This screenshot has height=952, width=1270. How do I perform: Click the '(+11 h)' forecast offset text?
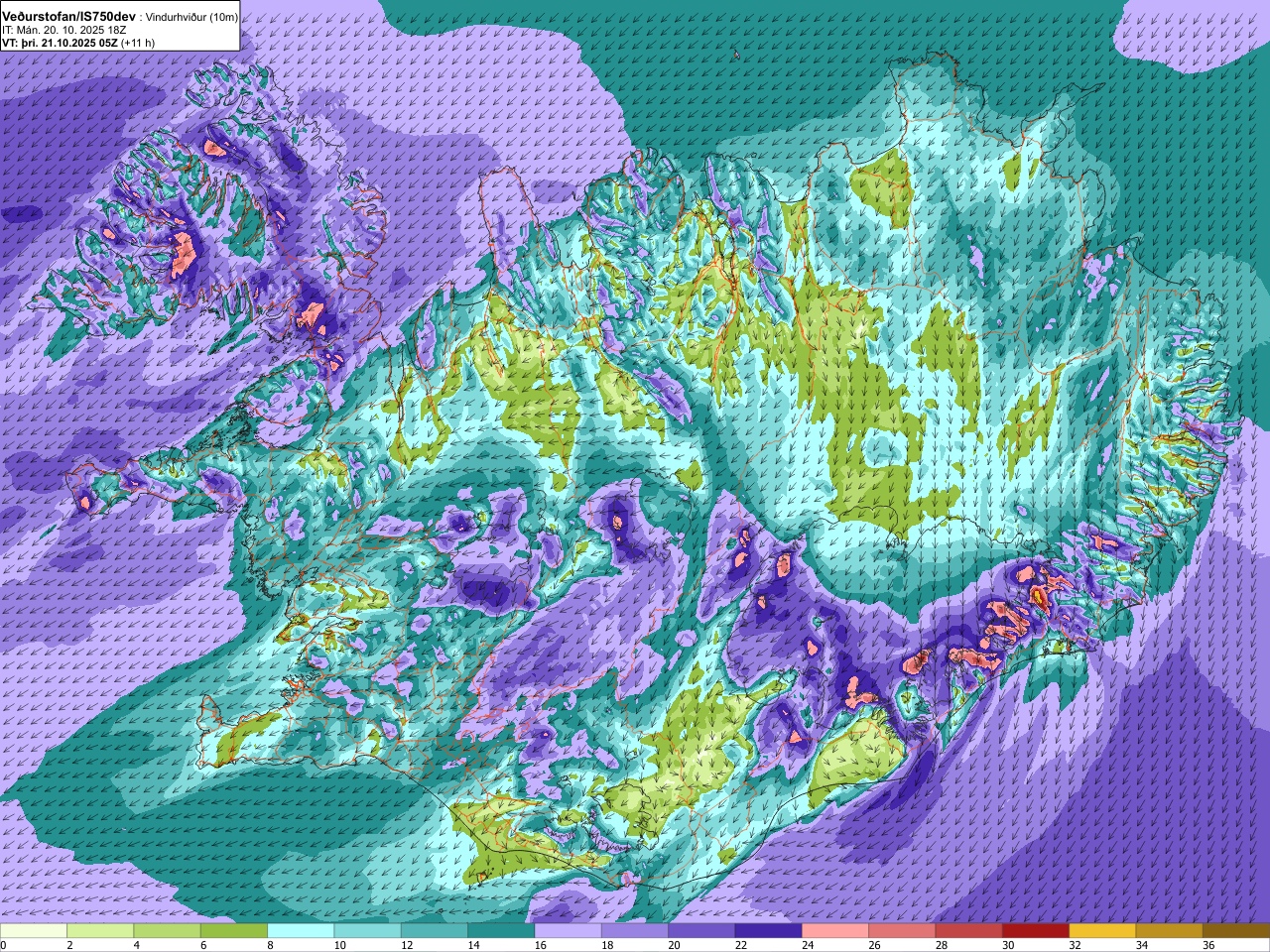(x=138, y=43)
